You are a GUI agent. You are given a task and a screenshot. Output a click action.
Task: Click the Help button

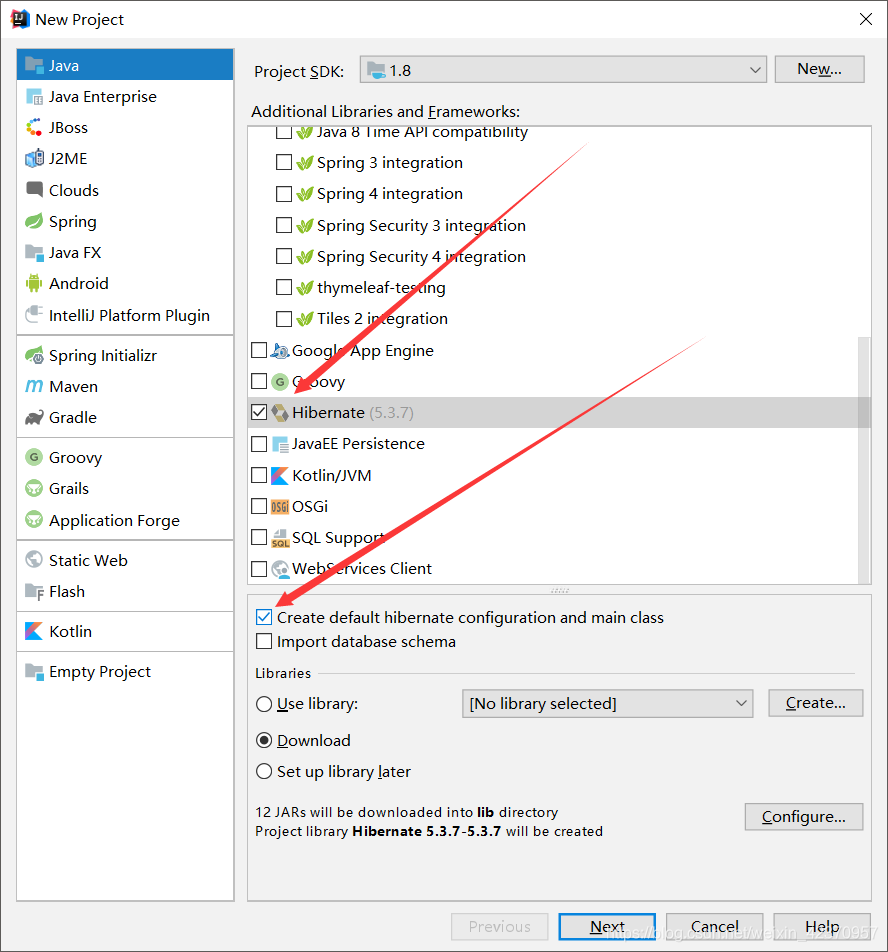pyautogui.click(x=822, y=926)
